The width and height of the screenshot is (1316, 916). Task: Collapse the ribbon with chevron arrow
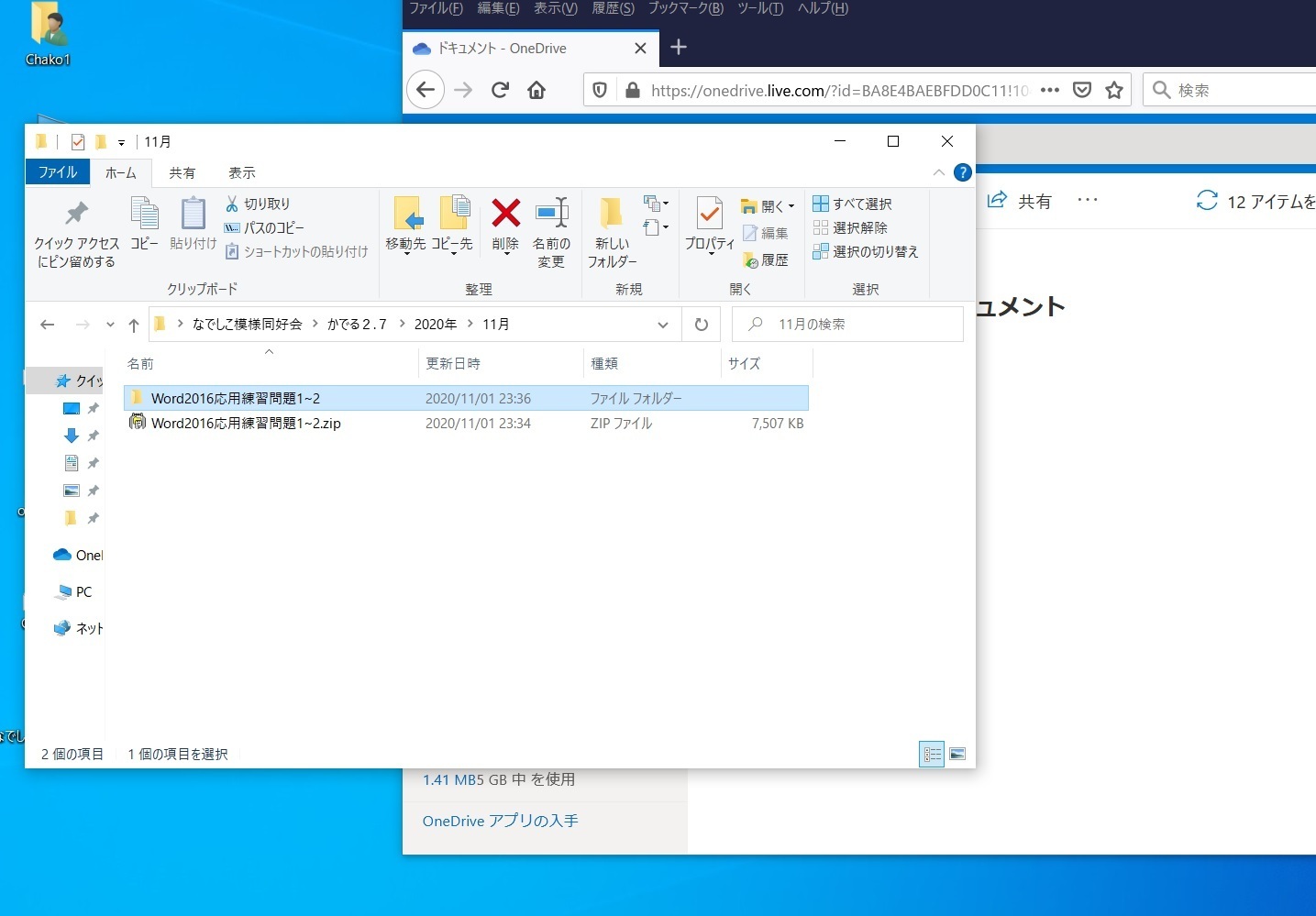[x=938, y=172]
